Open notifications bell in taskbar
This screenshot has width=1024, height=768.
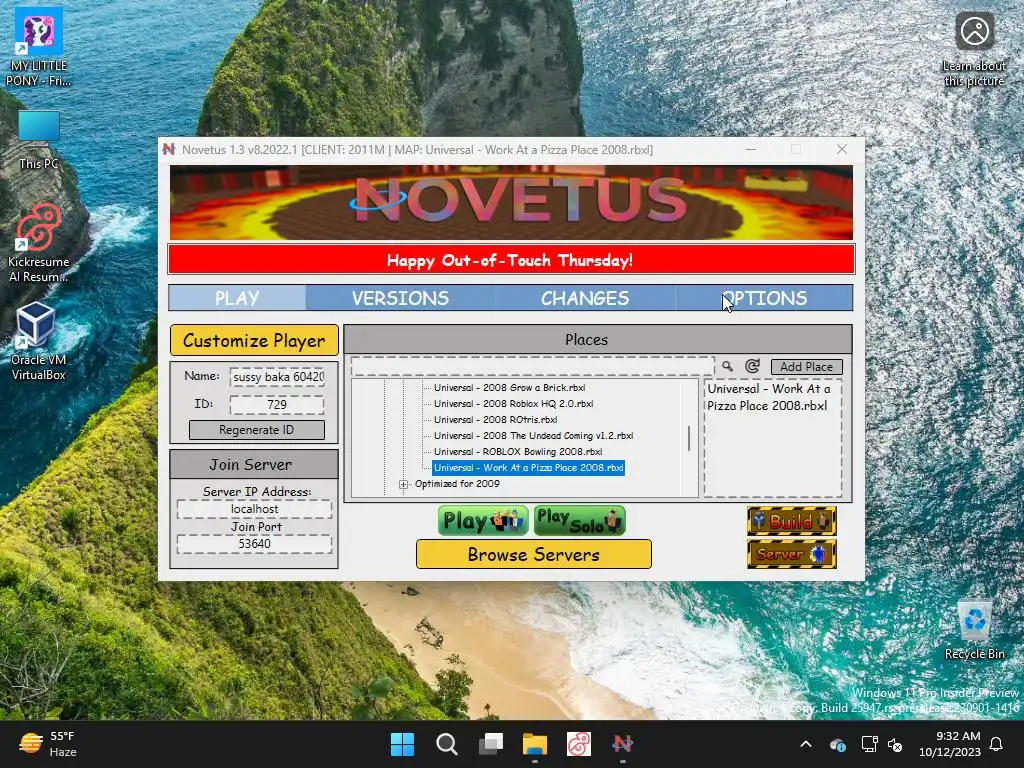click(x=996, y=744)
